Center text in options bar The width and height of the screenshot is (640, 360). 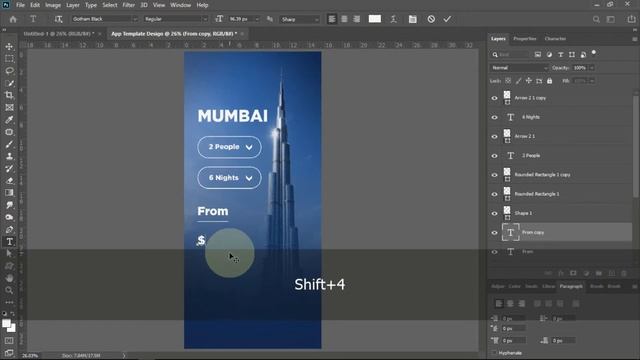click(344, 19)
